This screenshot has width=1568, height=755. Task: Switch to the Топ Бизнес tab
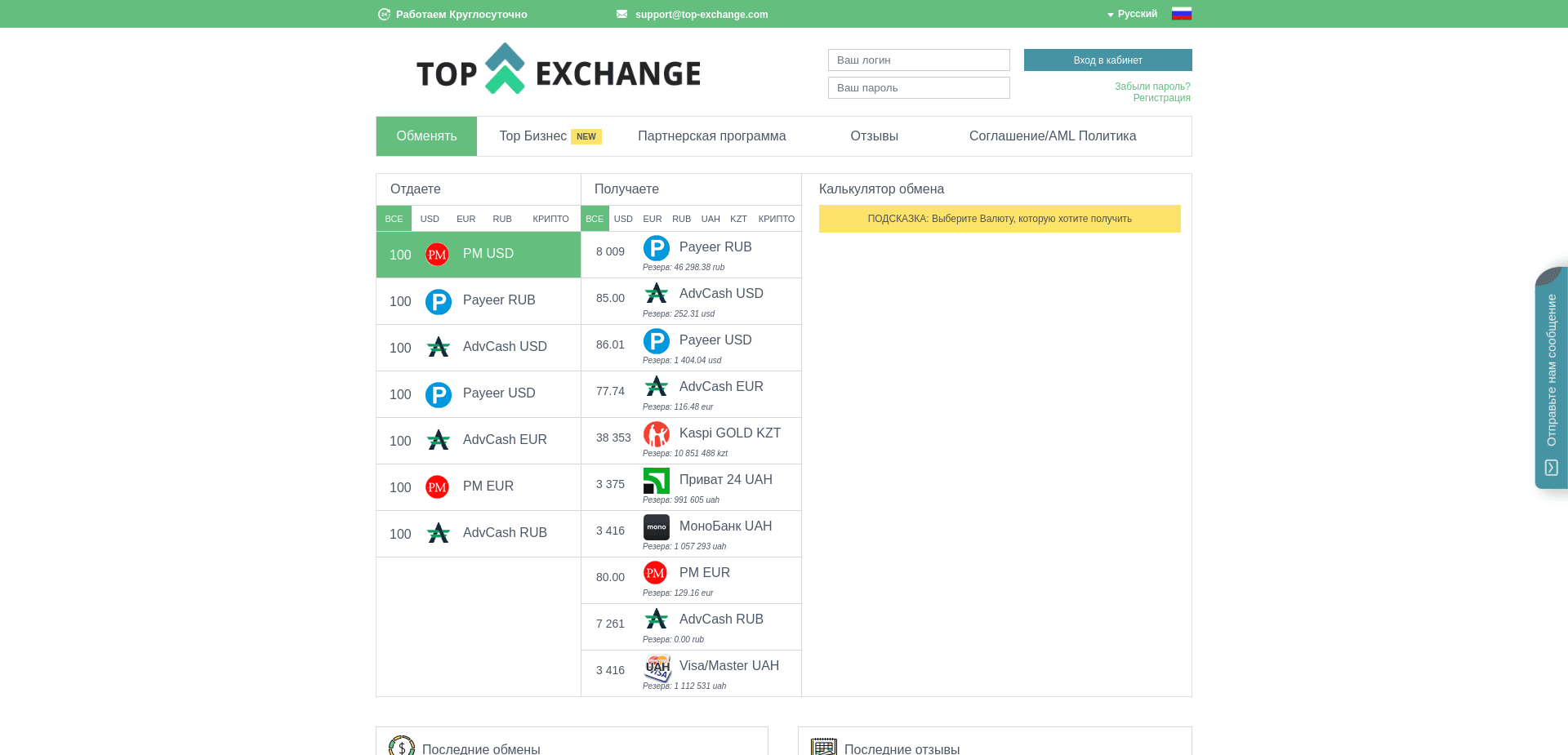532,136
